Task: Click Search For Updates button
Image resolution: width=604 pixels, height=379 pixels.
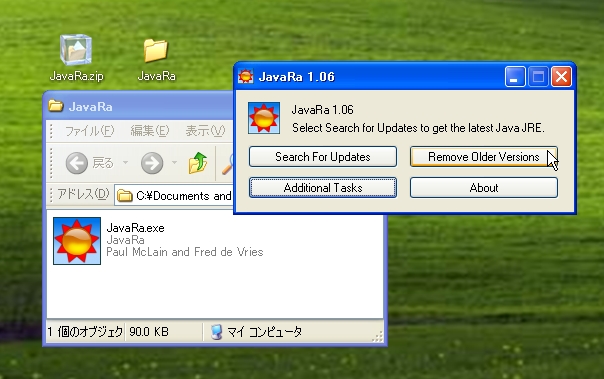Action: (x=323, y=157)
